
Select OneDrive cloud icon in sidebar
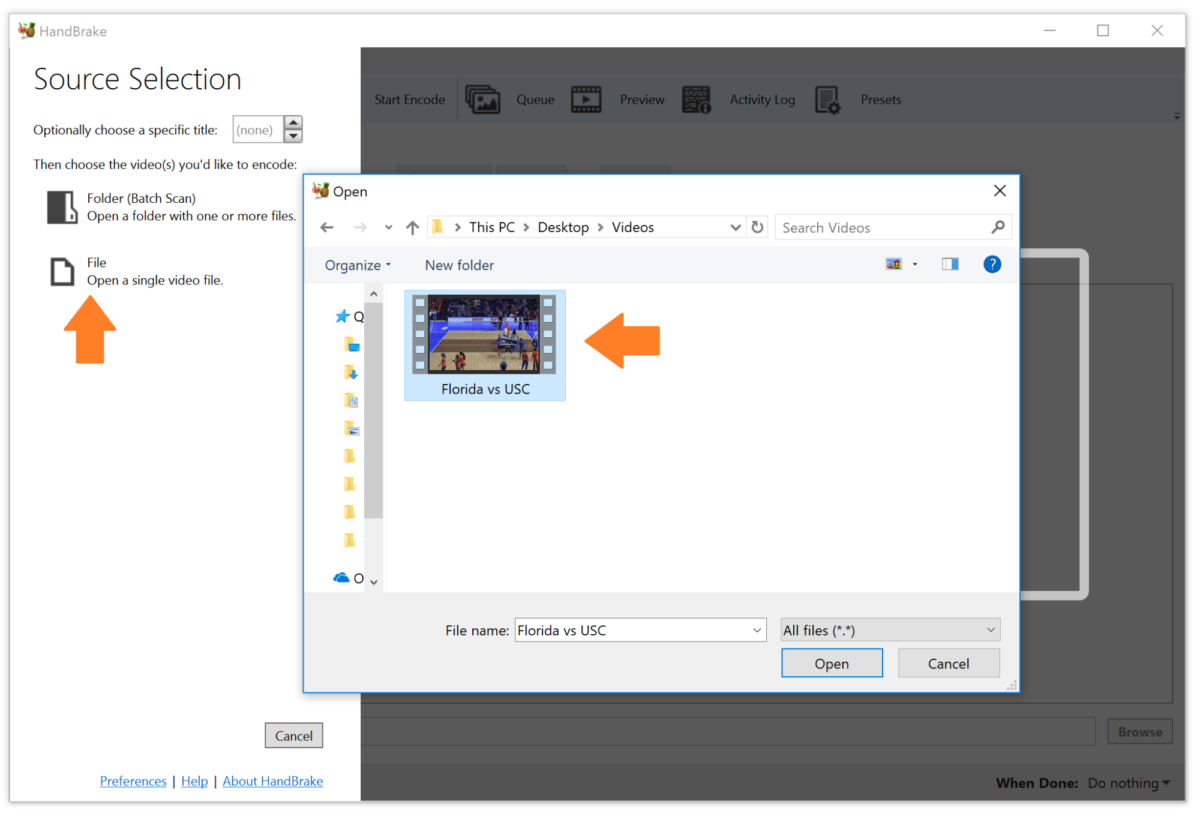[x=342, y=578]
